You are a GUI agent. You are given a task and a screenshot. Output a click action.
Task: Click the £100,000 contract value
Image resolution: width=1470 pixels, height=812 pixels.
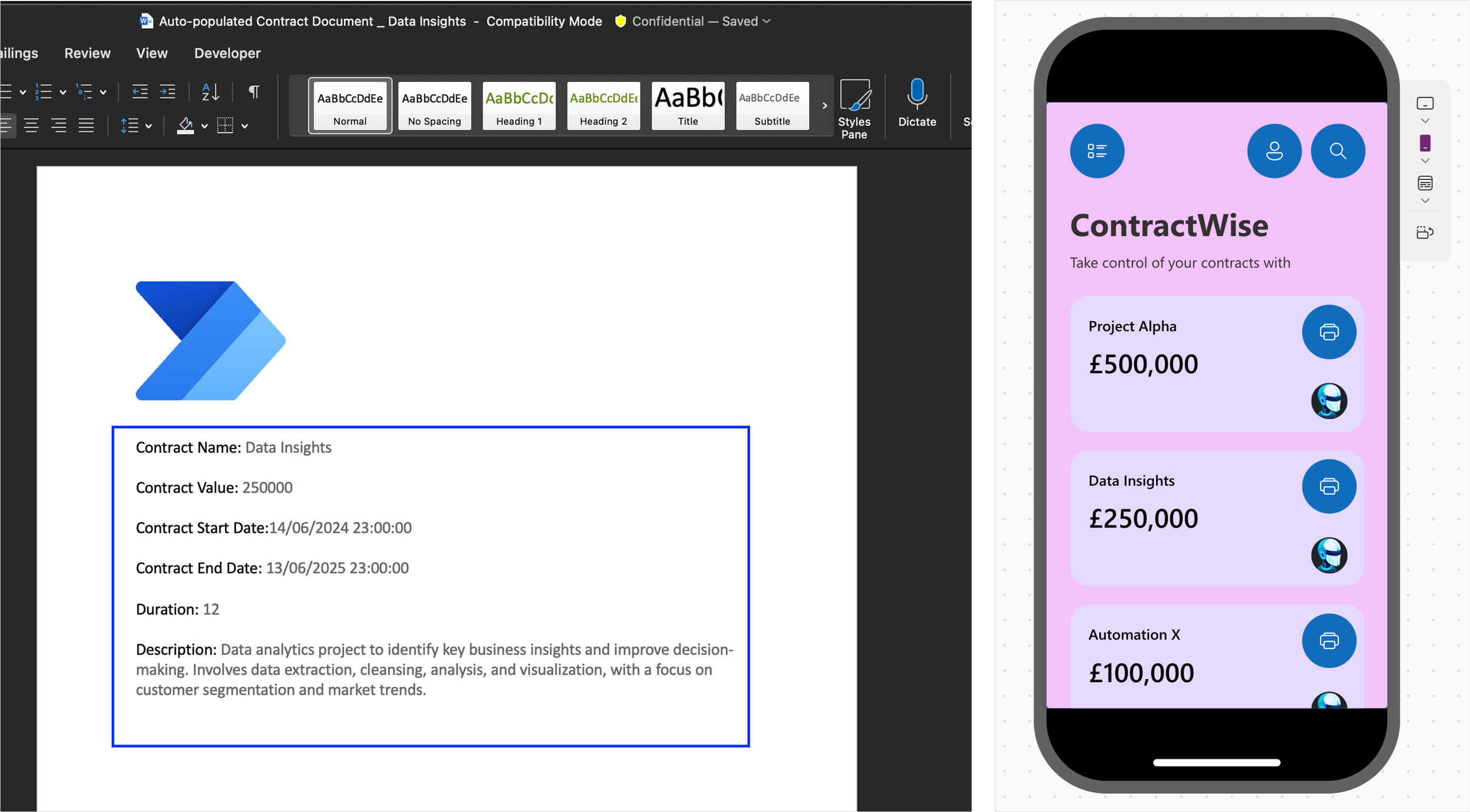(x=1141, y=673)
